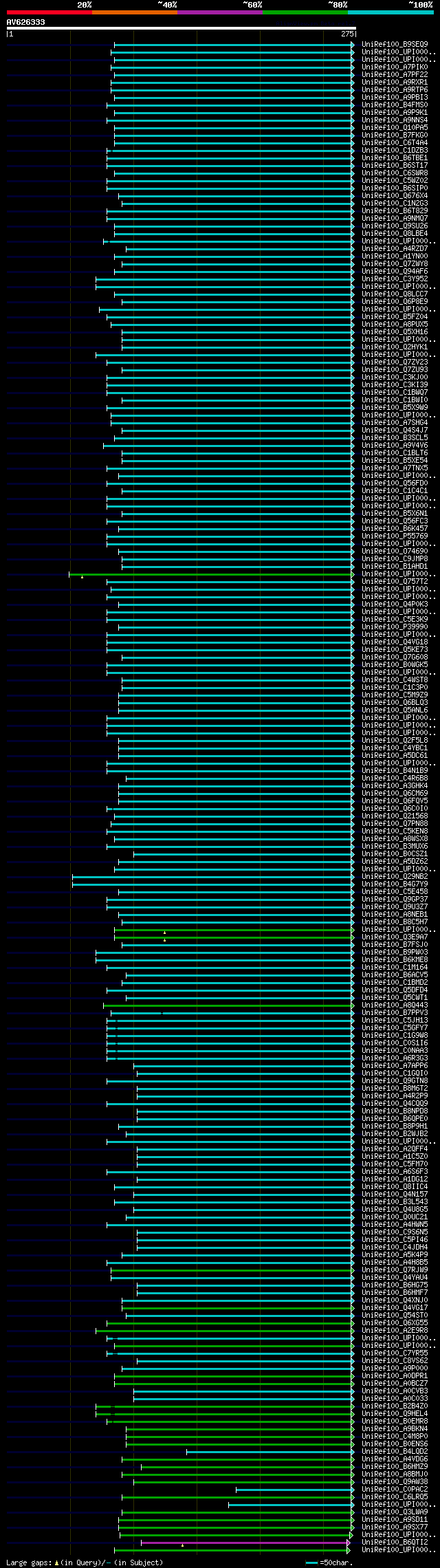
Task: Open hit UniRef100_B4G7Y9
Action: (395, 884)
